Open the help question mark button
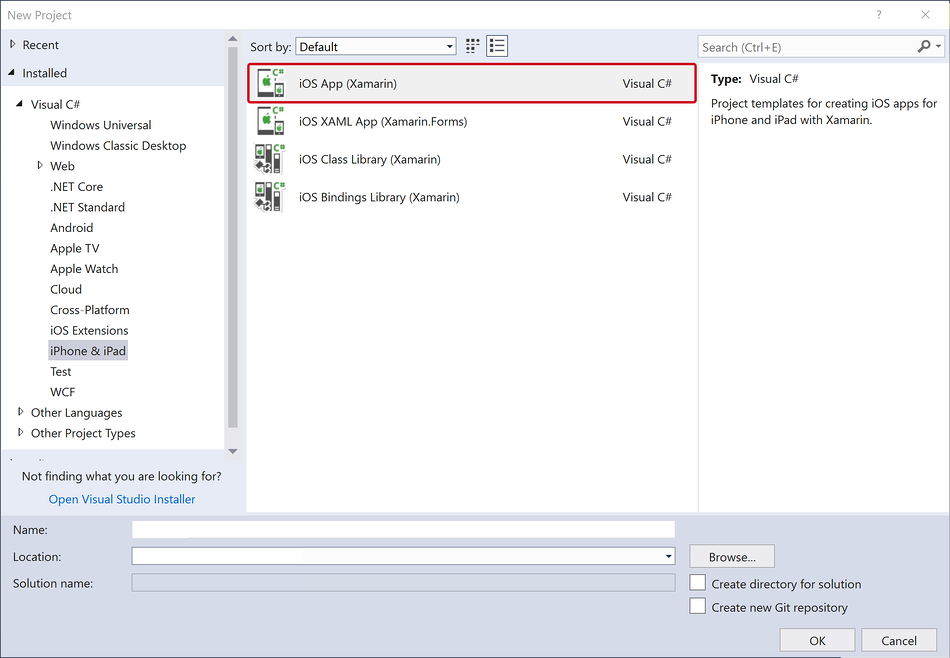The height and width of the screenshot is (658, 950). (x=879, y=15)
